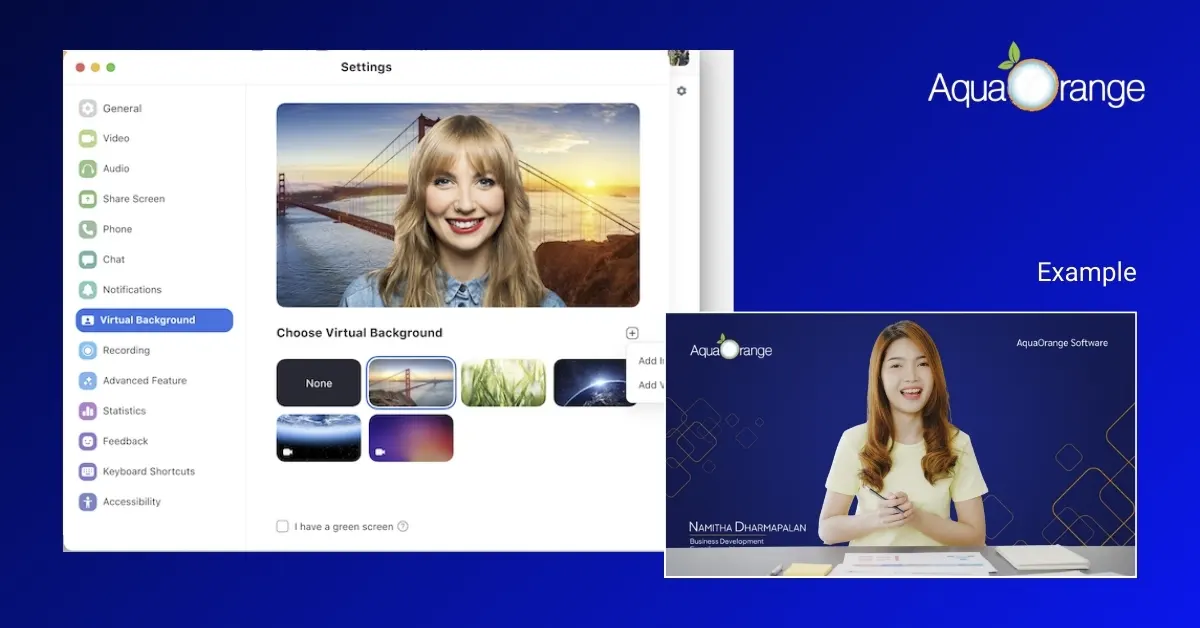Image resolution: width=1200 pixels, height=628 pixels.
Task: Click Add Video menu entry
Action: 650,385
